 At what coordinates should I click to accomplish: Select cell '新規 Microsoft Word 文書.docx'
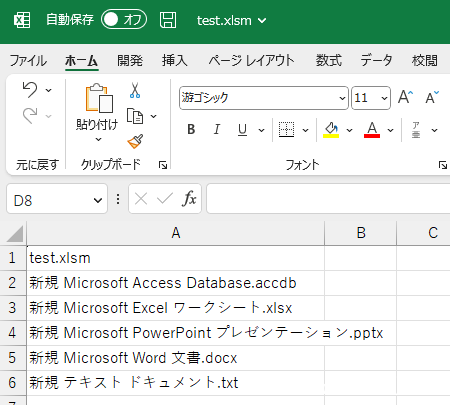point(176,358)
